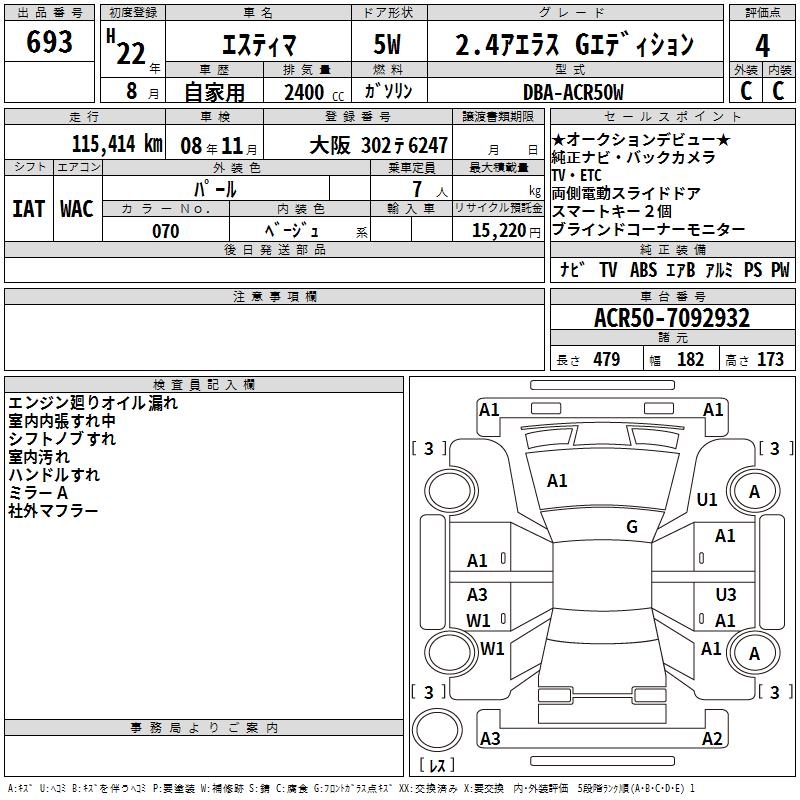Select interior color ベージュ
This screenshot has height=800, width=800.
292,231
